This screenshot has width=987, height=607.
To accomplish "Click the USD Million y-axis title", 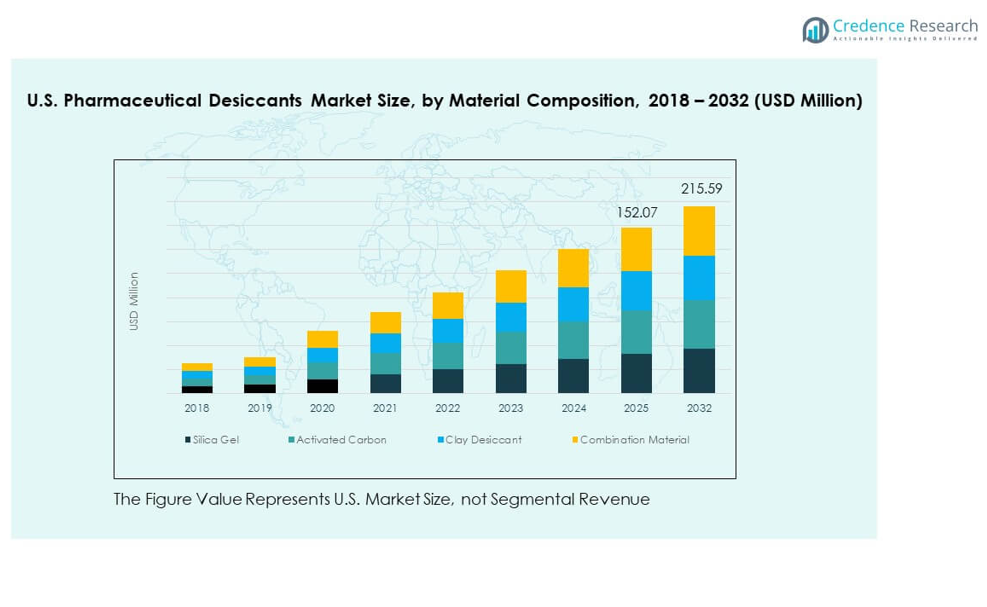I will (x=134, y=301).
